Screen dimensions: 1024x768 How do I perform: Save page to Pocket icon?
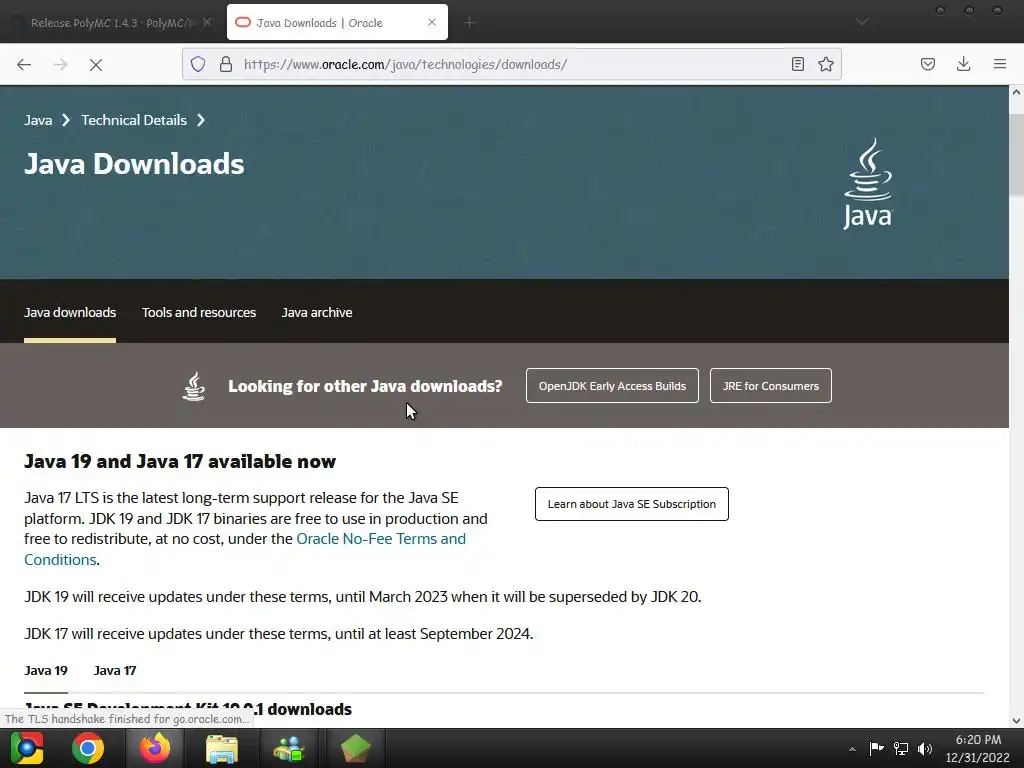pos(927,64)
